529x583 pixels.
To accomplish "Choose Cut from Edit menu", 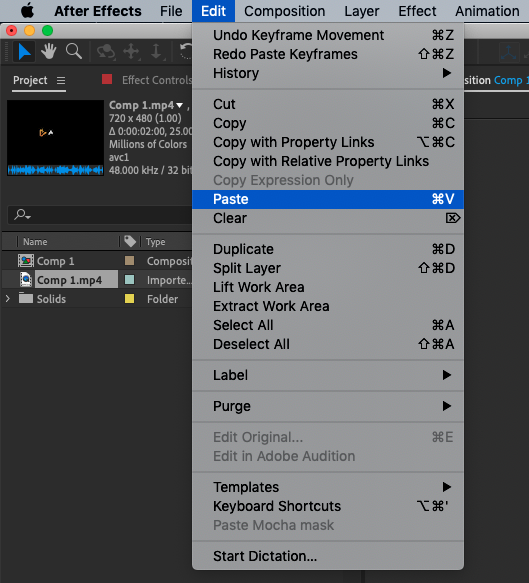I will [x=328, y=104].
